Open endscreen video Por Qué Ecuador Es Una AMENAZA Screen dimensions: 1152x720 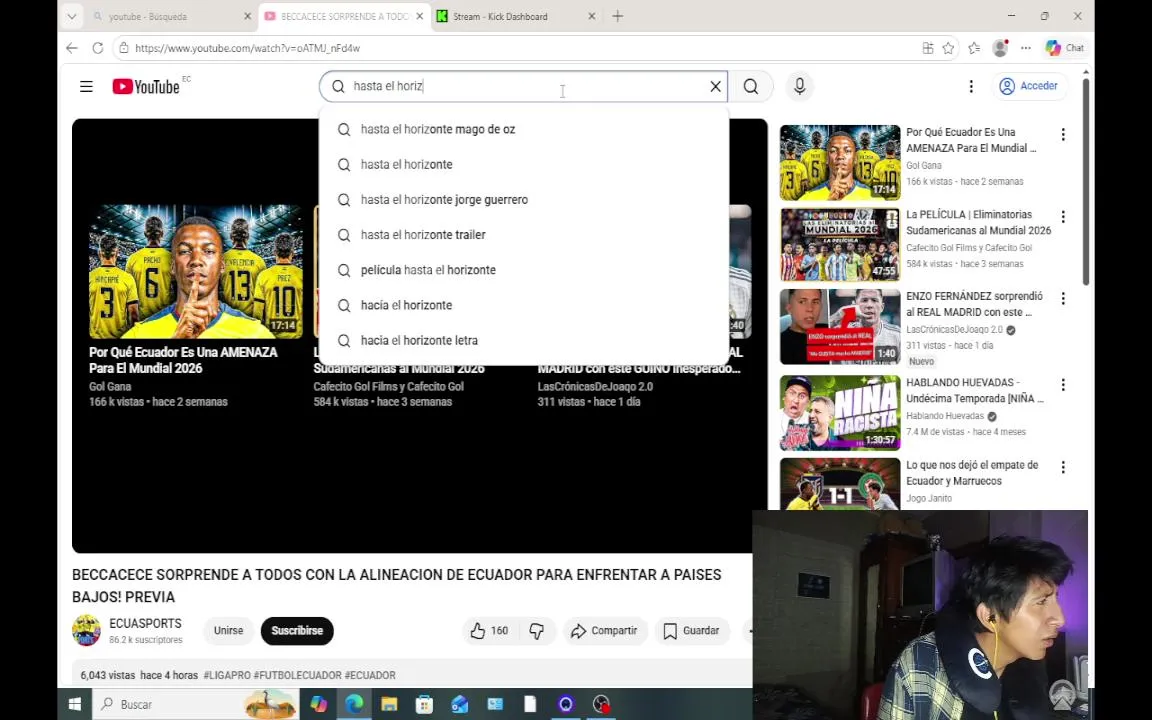coord(195,272)
